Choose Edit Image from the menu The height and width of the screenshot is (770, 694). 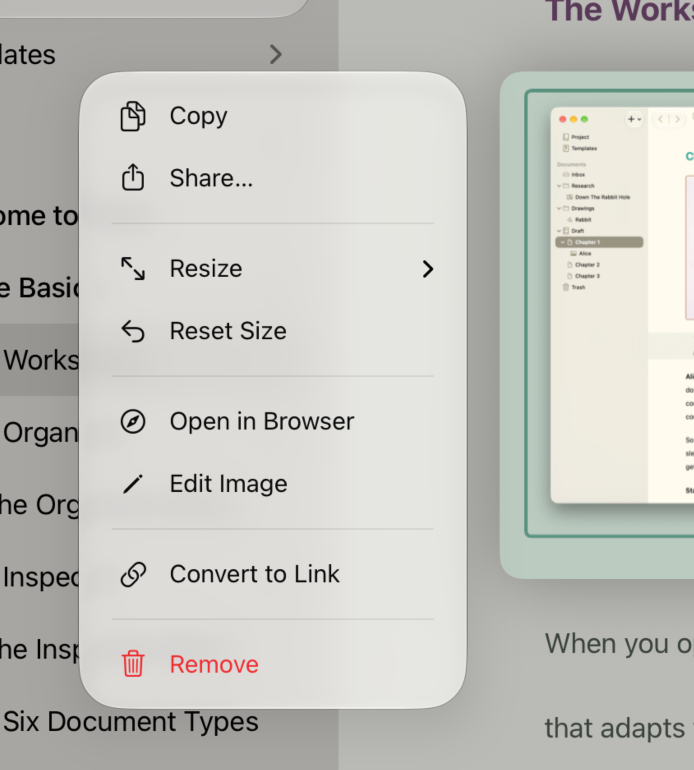tap(273, 484)
